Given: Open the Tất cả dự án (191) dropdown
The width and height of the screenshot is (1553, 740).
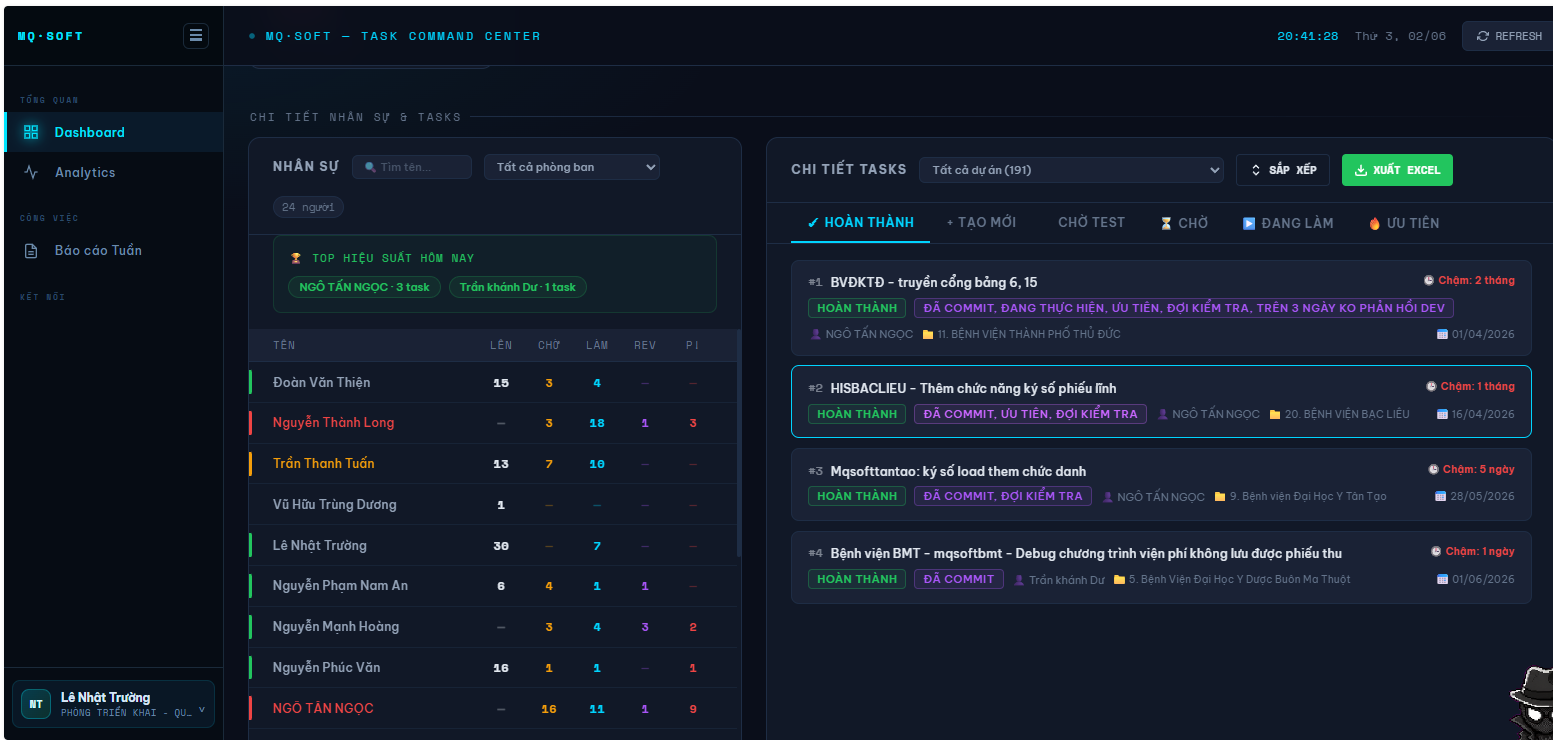Looking at the screenshot, I should coord(1071,170).
